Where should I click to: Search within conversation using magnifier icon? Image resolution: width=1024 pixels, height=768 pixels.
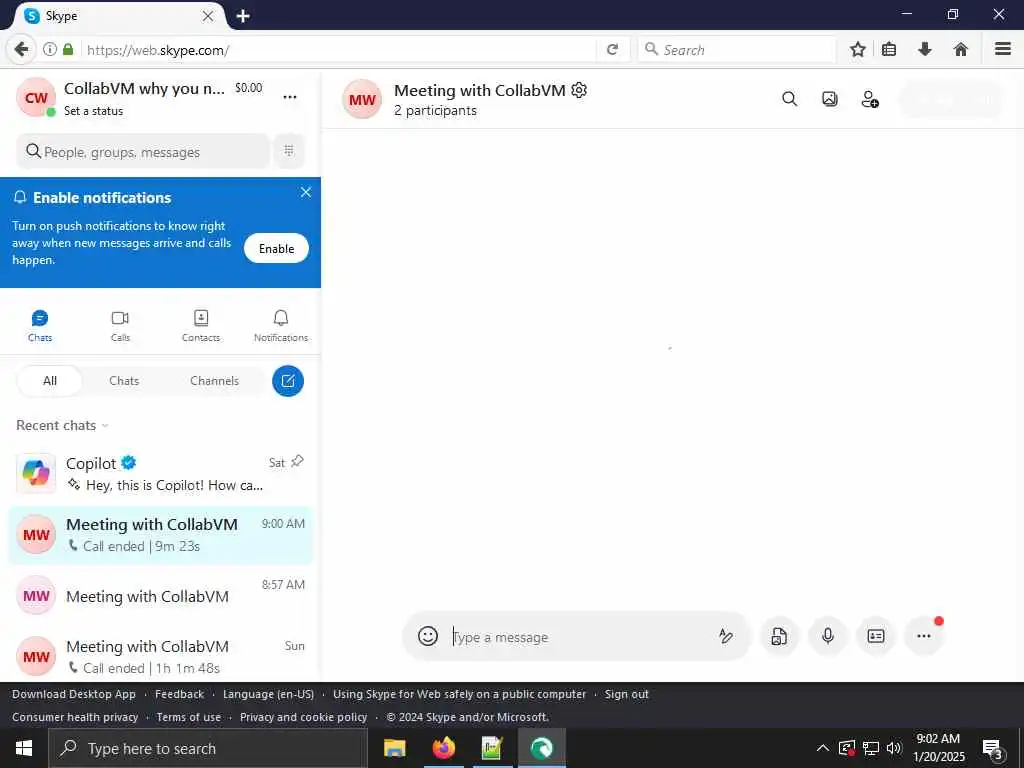point(790,99)
